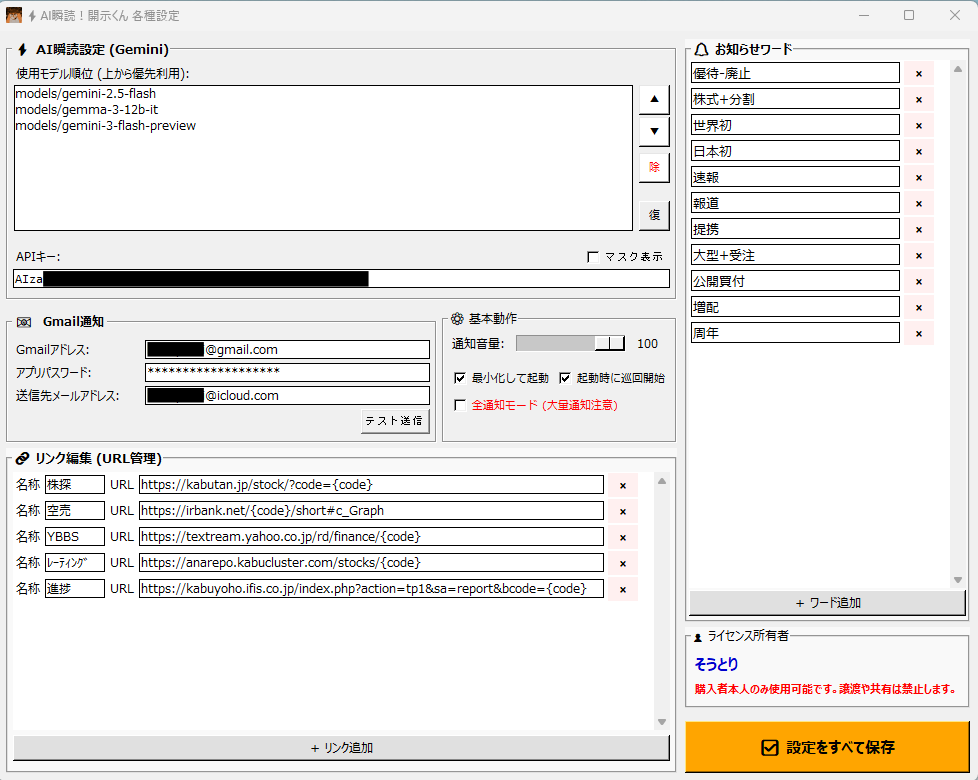This screenshot has height=780, width=978.
Task: Restore the model list with the 復 button
Action: point(654,215)
